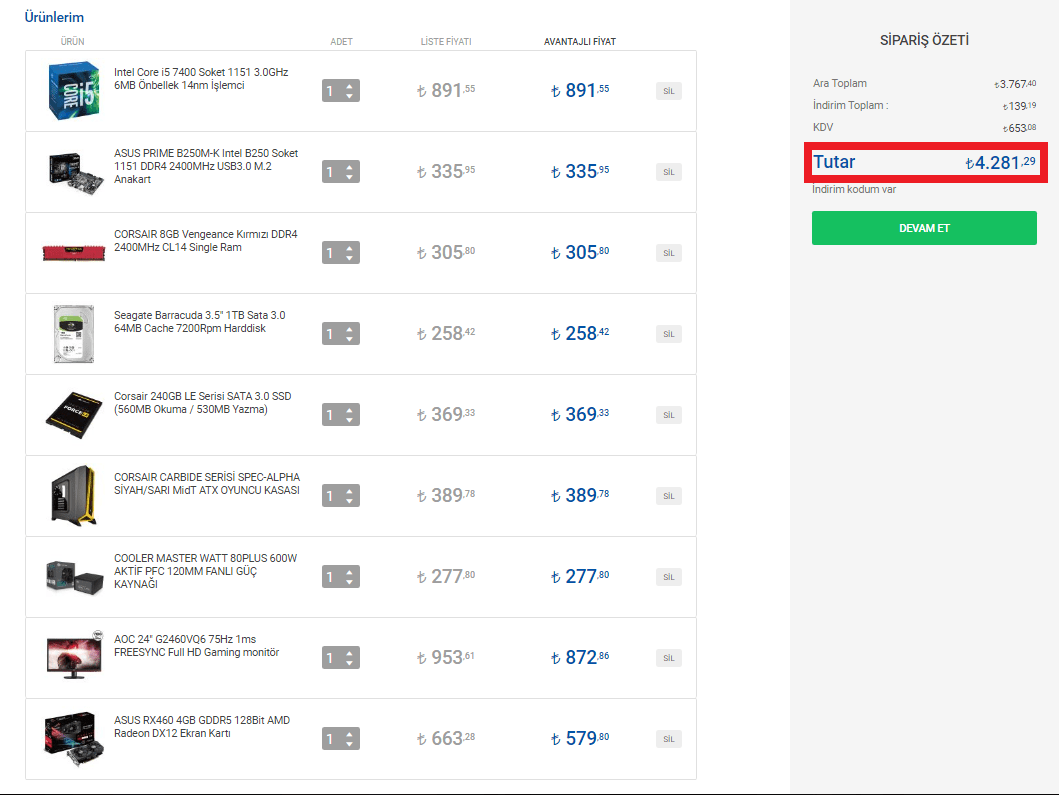Adjust quantity stepper for Intel Core i5

click(341, 91)
